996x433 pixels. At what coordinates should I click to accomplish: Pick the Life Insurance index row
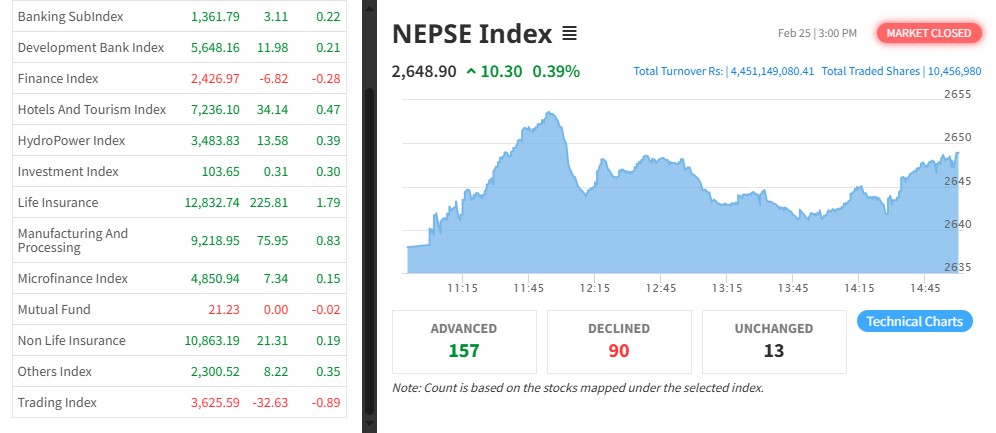(58, 203)
